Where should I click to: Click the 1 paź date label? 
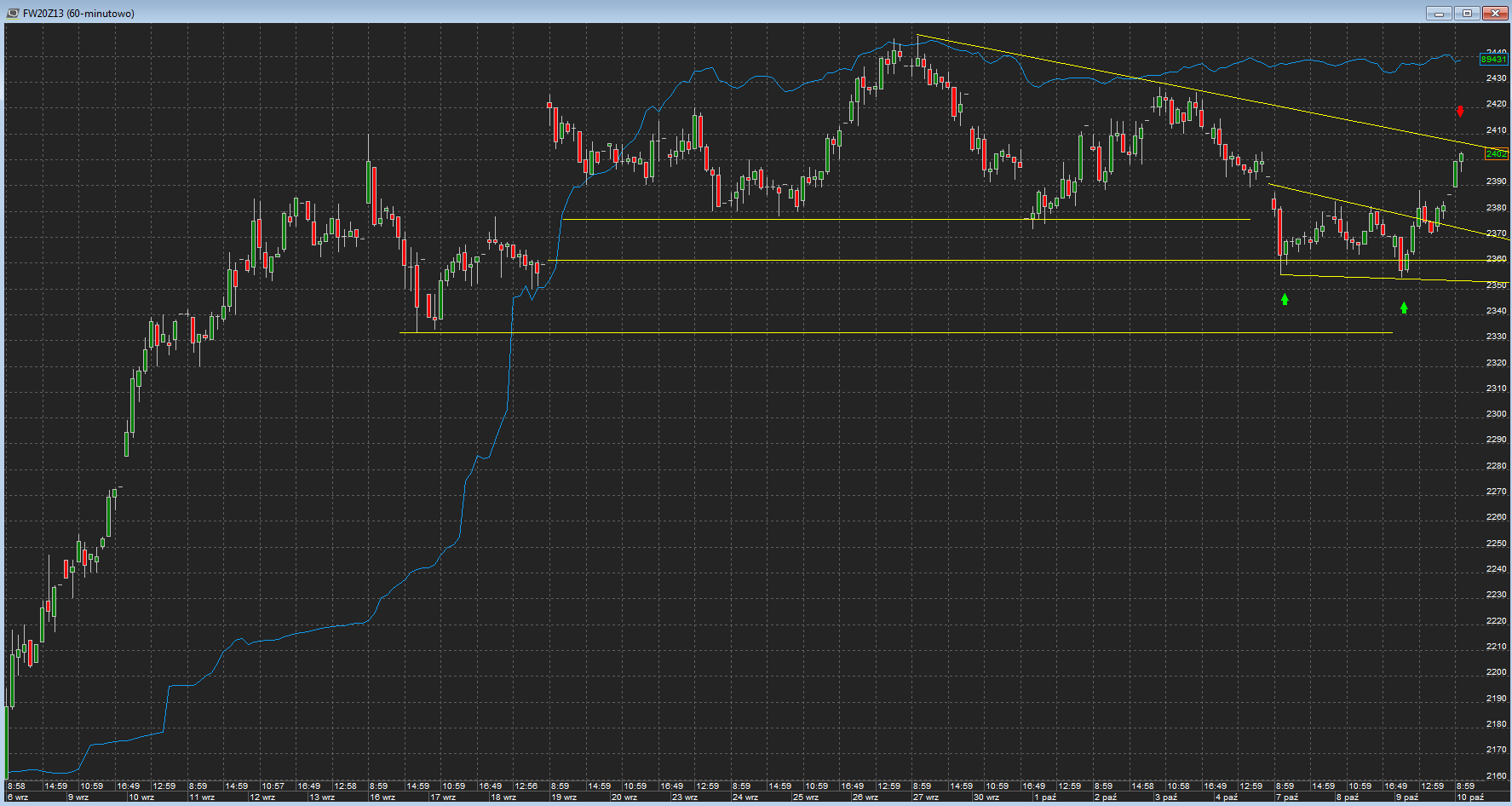pyautogui.click(x=1045, y=797)
